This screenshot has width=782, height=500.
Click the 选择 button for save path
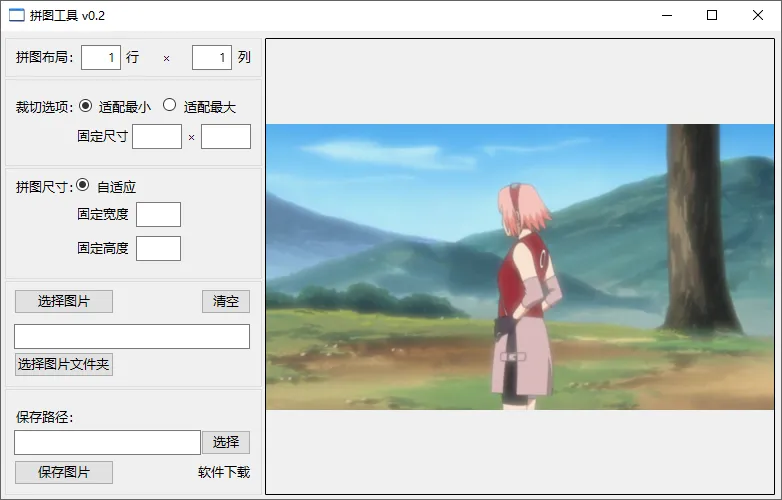click(226, 442)
